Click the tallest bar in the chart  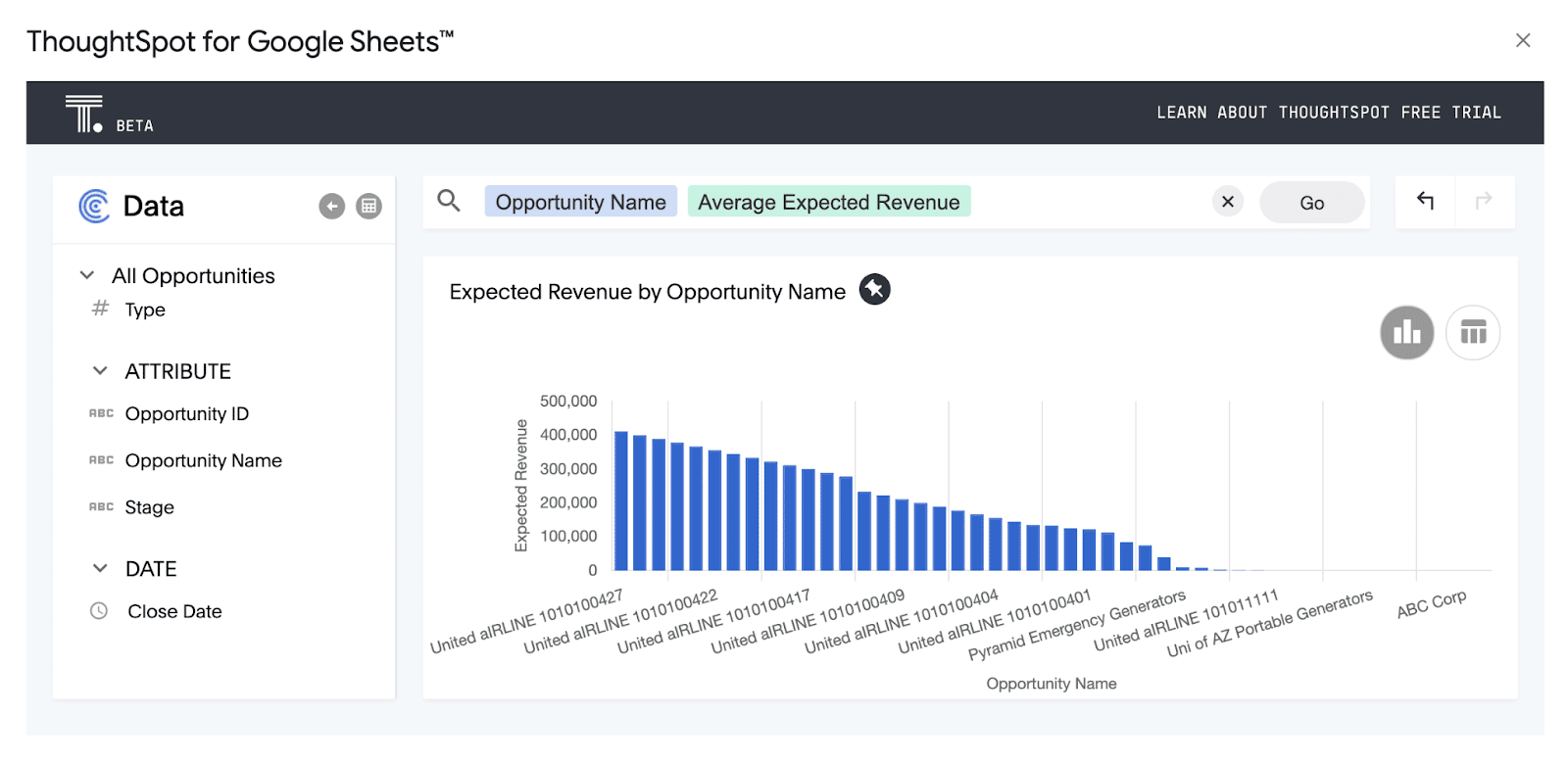pos(620,501)
